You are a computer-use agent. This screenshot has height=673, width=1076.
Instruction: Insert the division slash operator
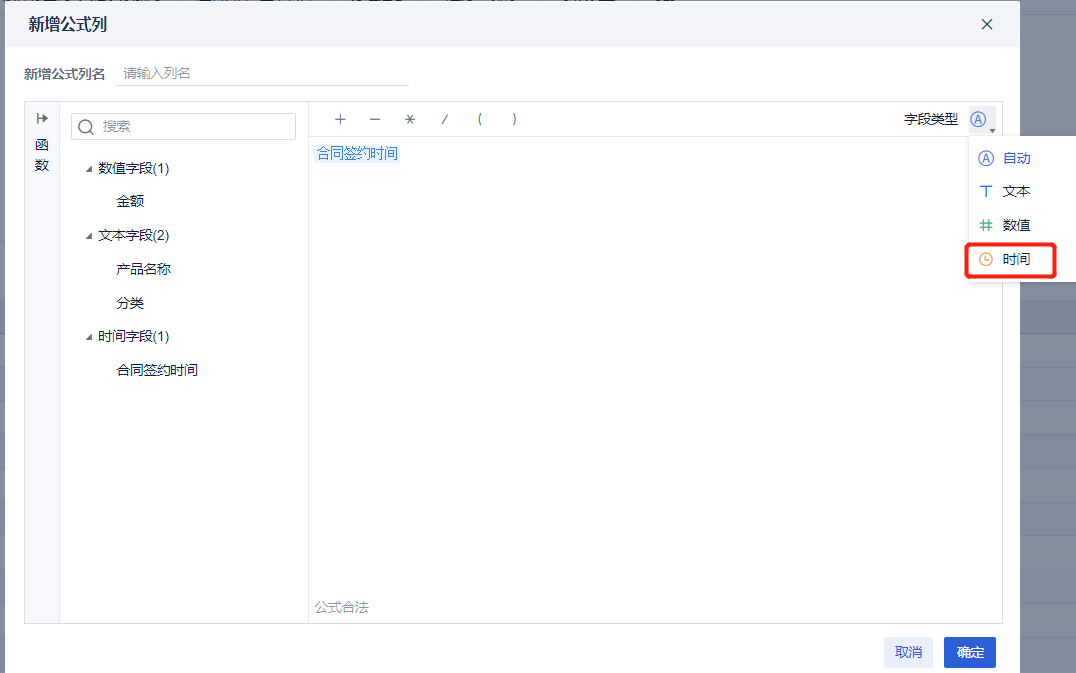click(x=445, y=119)
